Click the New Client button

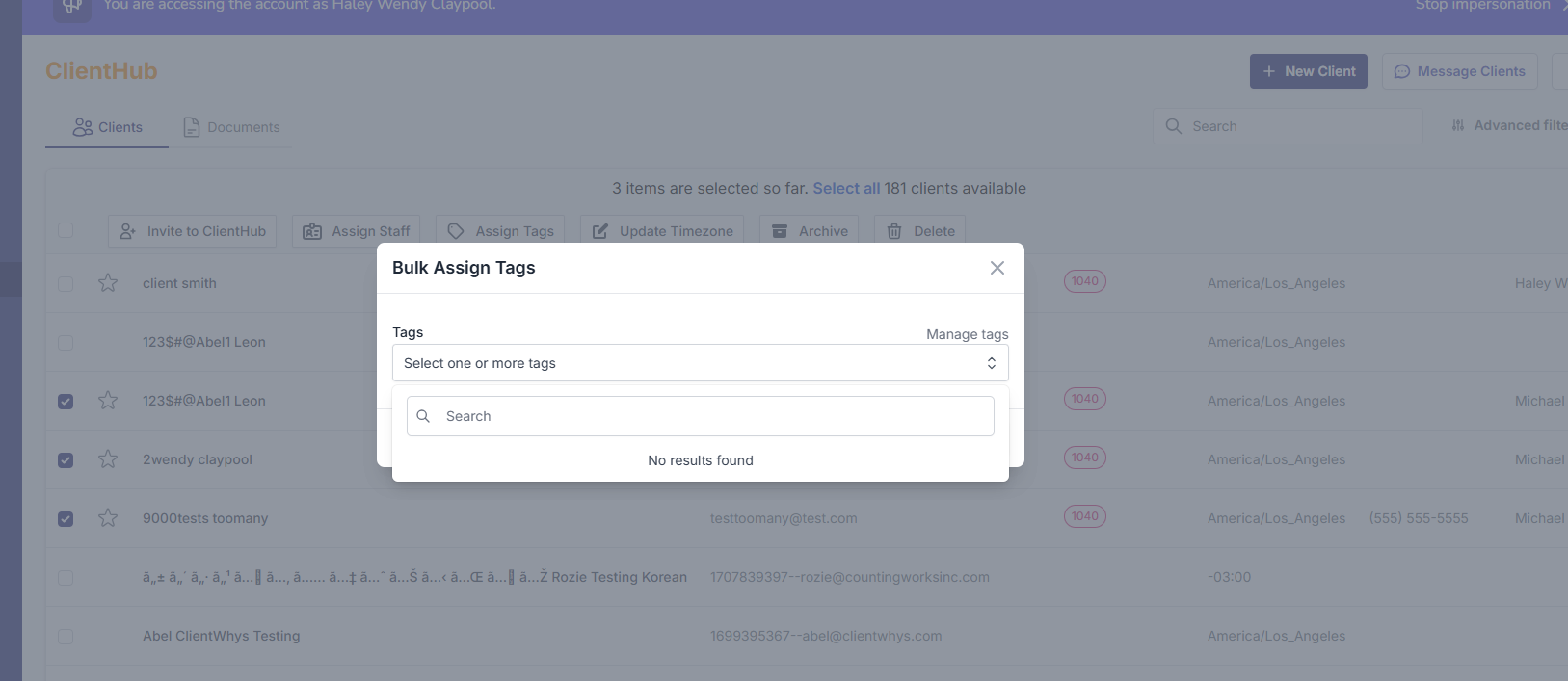(x=1308, y=71)
